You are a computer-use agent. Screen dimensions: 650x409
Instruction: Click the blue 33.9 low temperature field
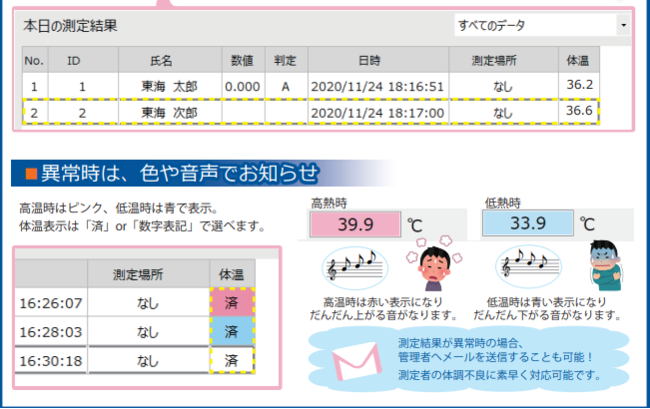(x=527, y=223)
